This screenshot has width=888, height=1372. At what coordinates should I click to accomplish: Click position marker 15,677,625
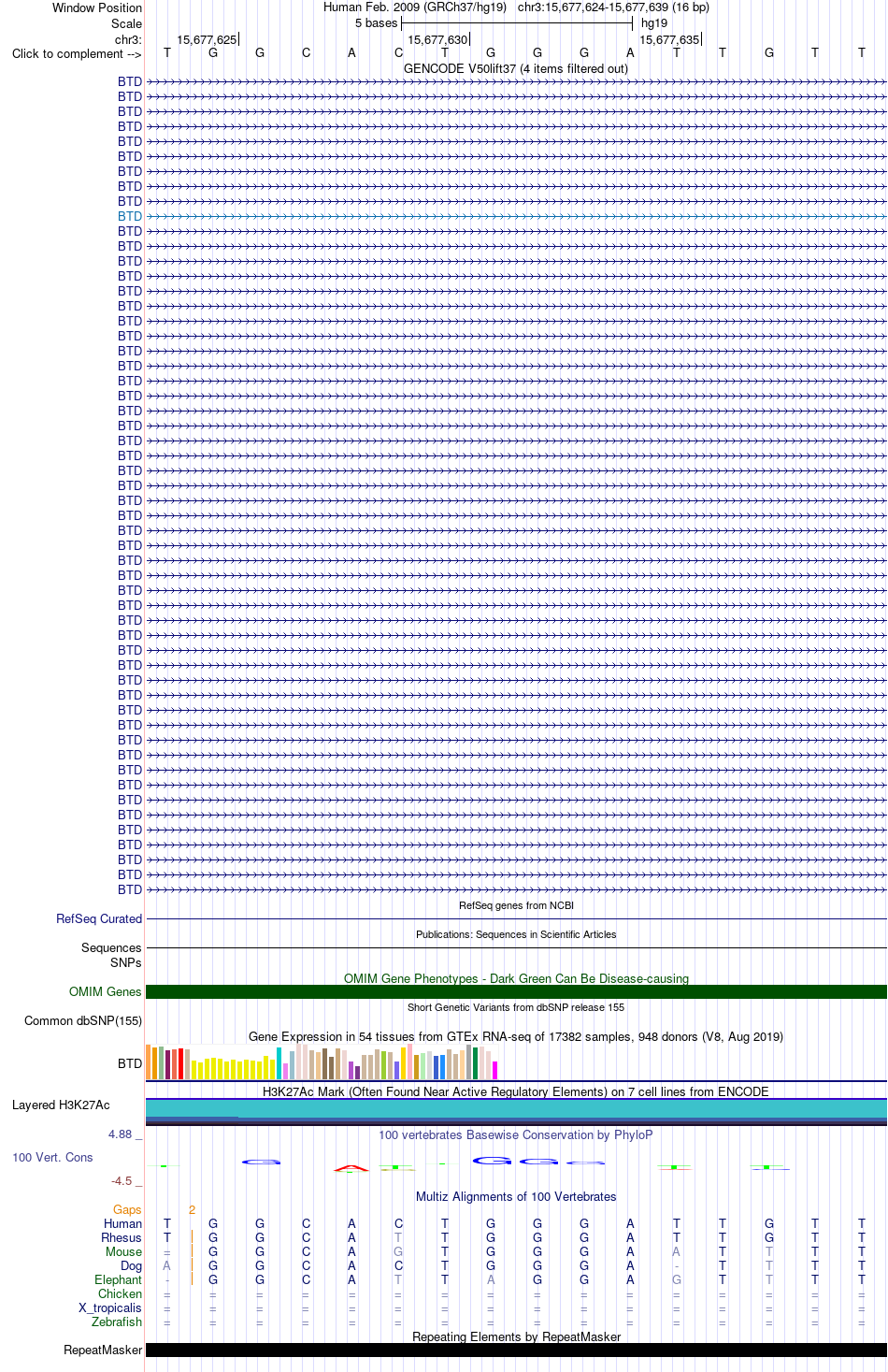tap(207, 39)
